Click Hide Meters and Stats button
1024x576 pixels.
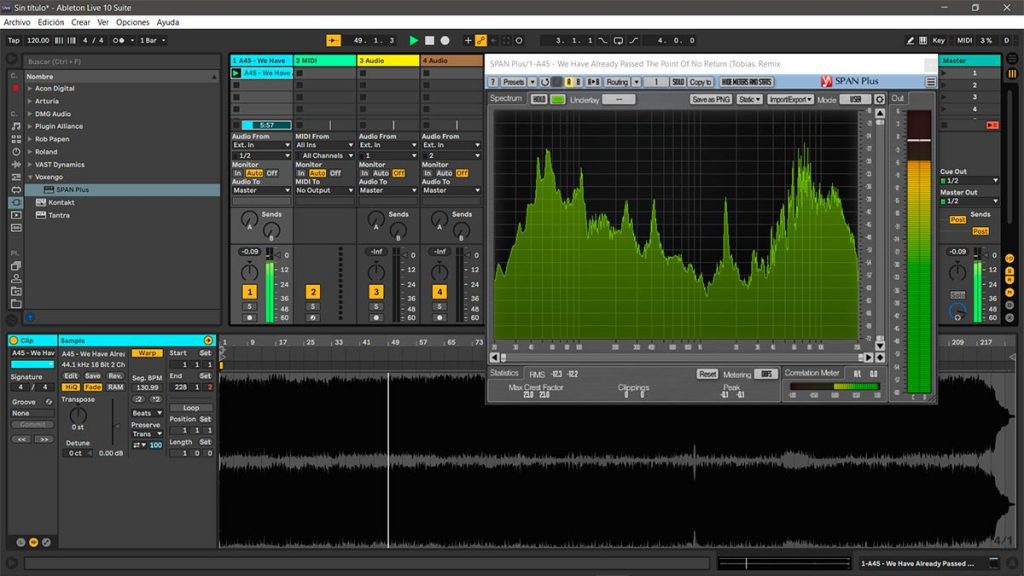point(747,82)
